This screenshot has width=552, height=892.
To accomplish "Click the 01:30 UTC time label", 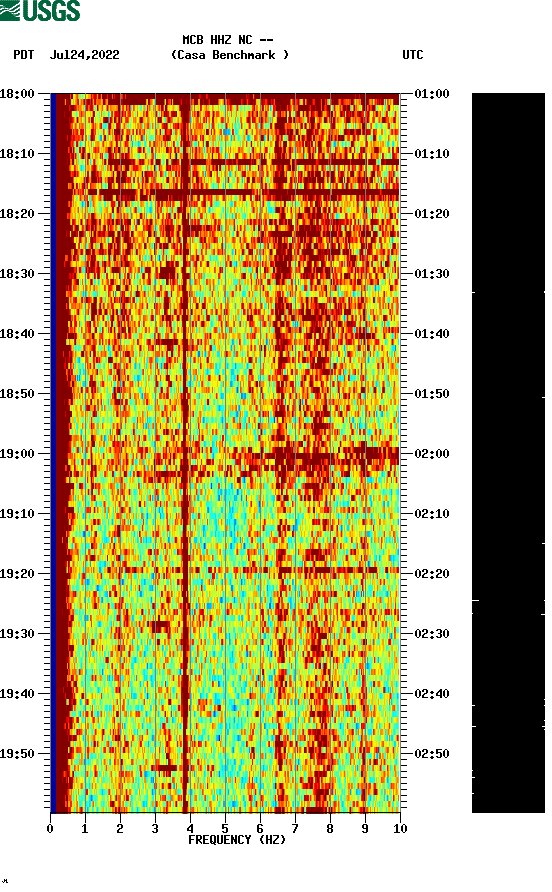I will pyautogui.click(x=432, y=274).
